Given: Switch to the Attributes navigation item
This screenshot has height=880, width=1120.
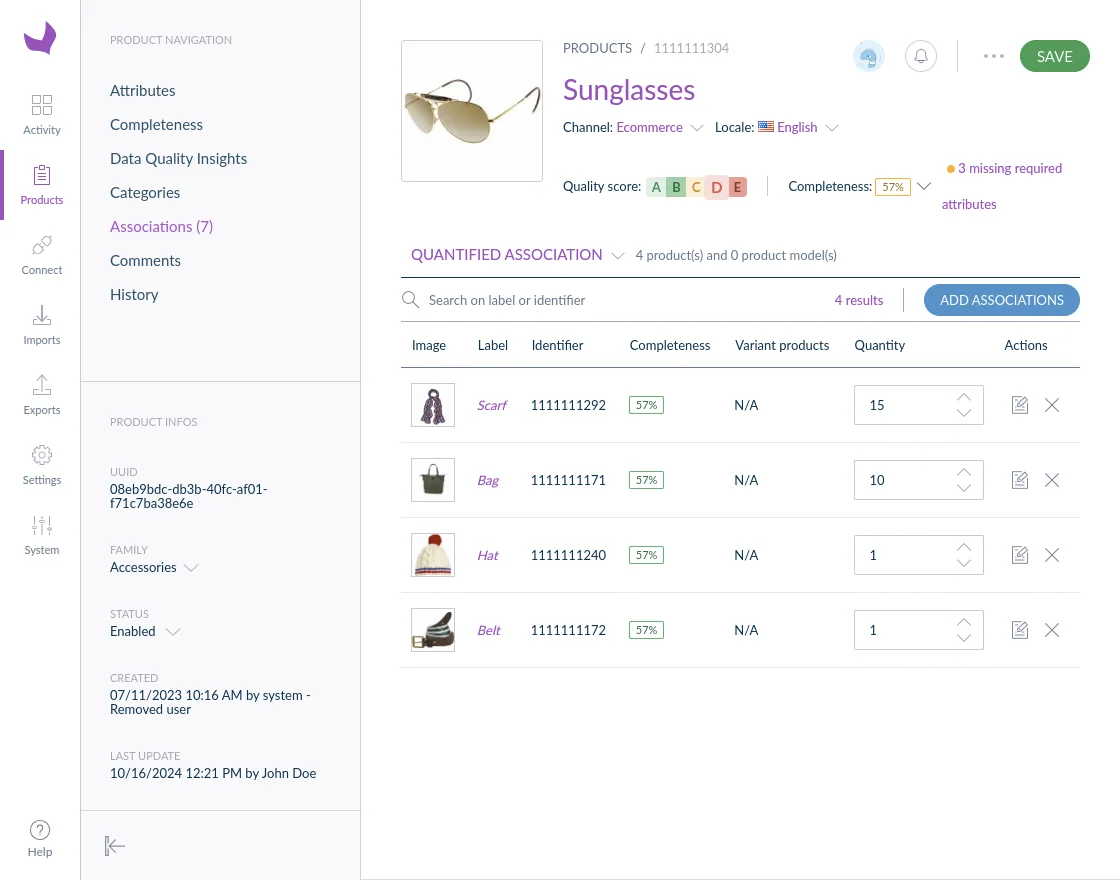Looking at the screenshot, I should pyautogui.click(x=142, y=90).
